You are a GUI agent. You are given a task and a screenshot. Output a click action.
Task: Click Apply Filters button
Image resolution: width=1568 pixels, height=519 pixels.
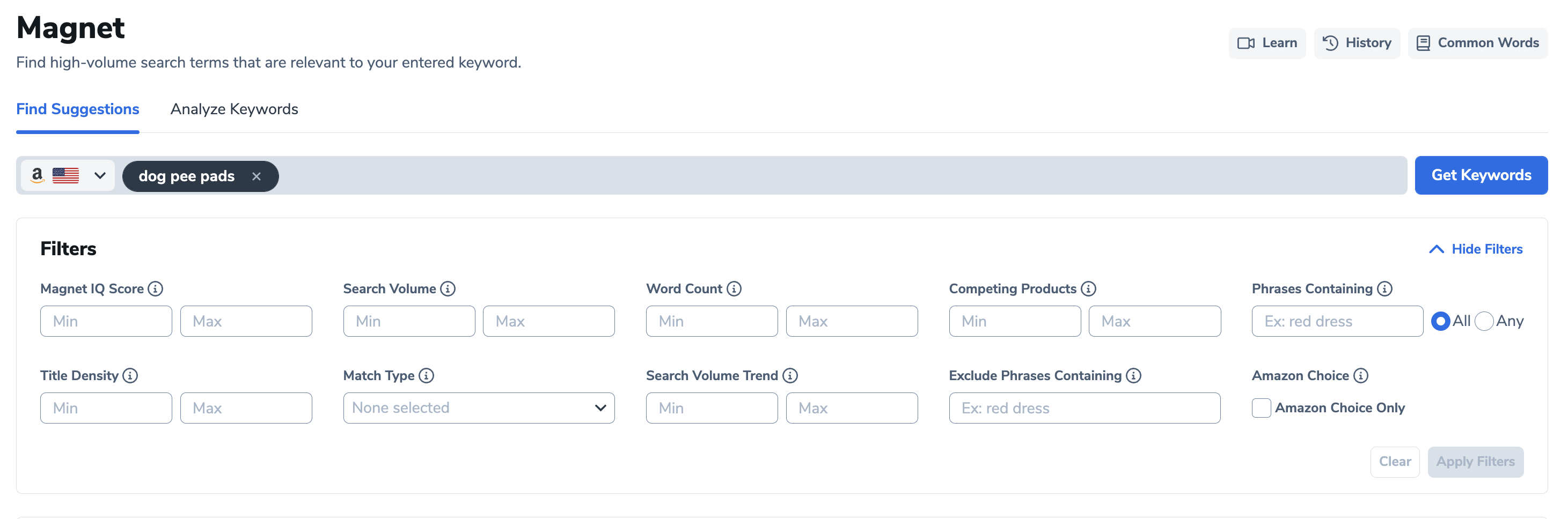[1476, 462]
